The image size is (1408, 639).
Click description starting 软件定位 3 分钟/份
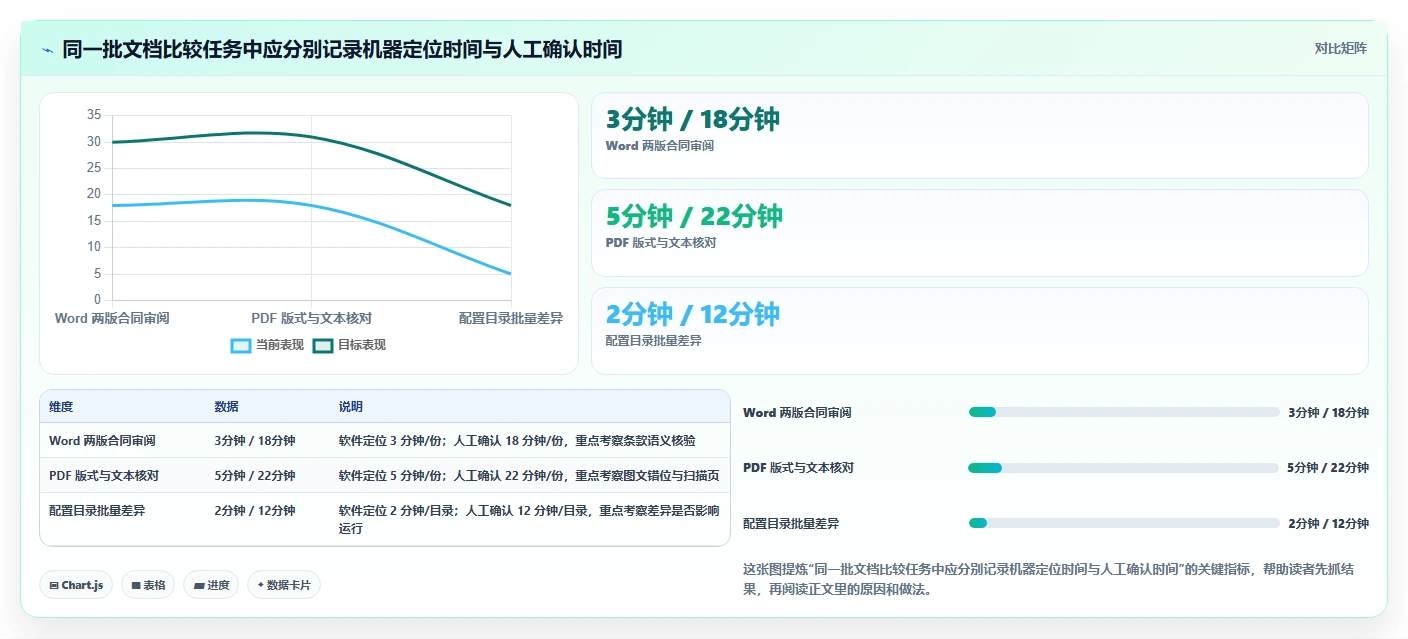pos(517,440)
